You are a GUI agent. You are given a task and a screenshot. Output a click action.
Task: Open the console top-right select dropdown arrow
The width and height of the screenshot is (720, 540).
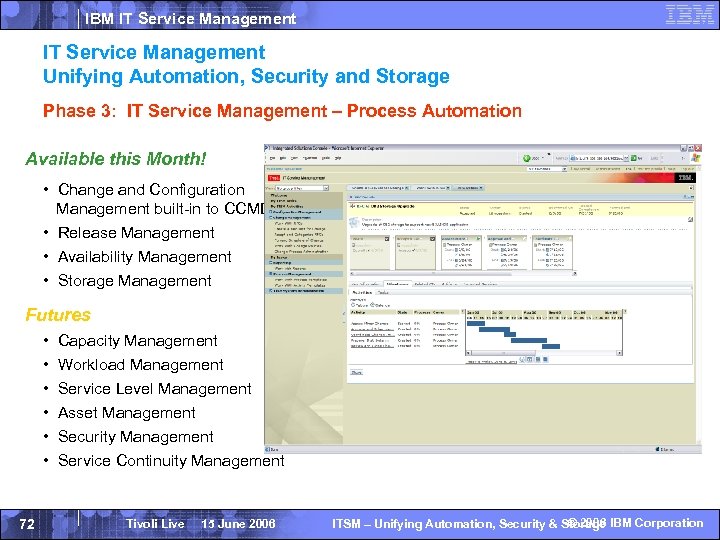coord(564,169)
